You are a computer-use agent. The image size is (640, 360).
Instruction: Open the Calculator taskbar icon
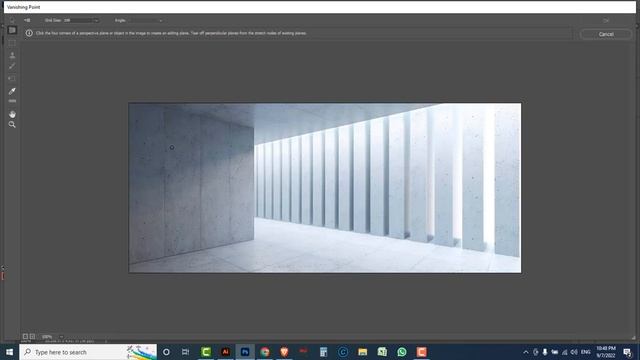tap(323, 352)
